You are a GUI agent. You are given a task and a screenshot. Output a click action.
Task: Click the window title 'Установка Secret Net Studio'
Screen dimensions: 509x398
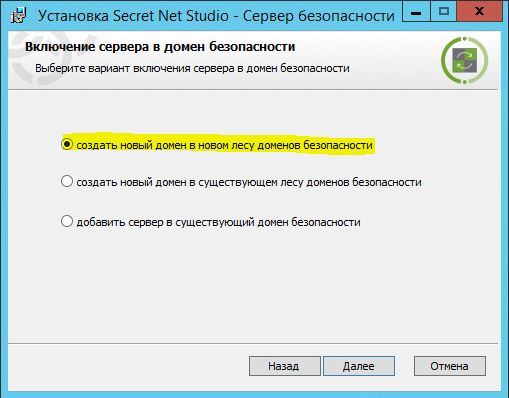pos(133,16)
